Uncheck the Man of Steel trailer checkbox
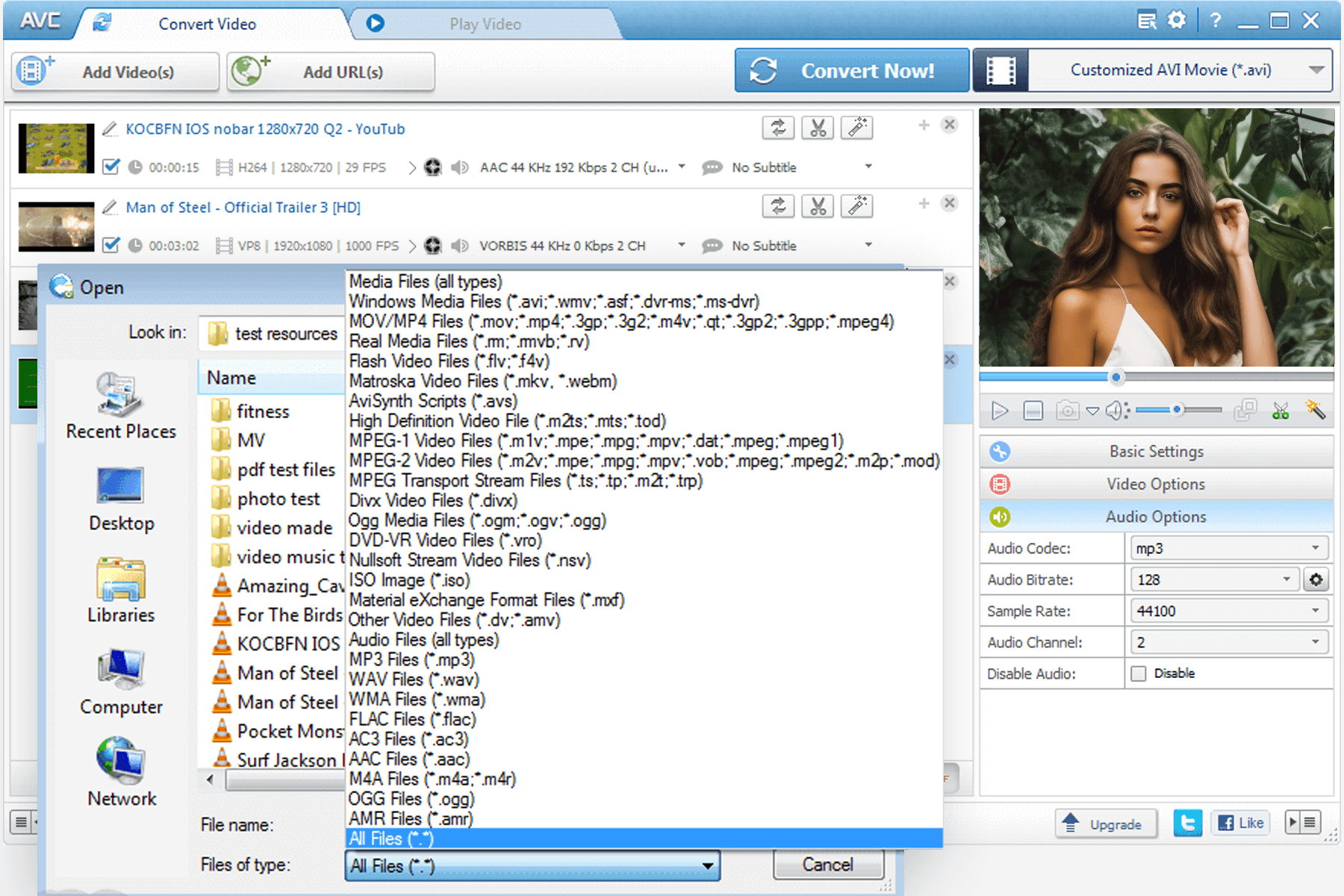Image resolution: width=1344 pixels, height=896 pixels. (111, 246)
